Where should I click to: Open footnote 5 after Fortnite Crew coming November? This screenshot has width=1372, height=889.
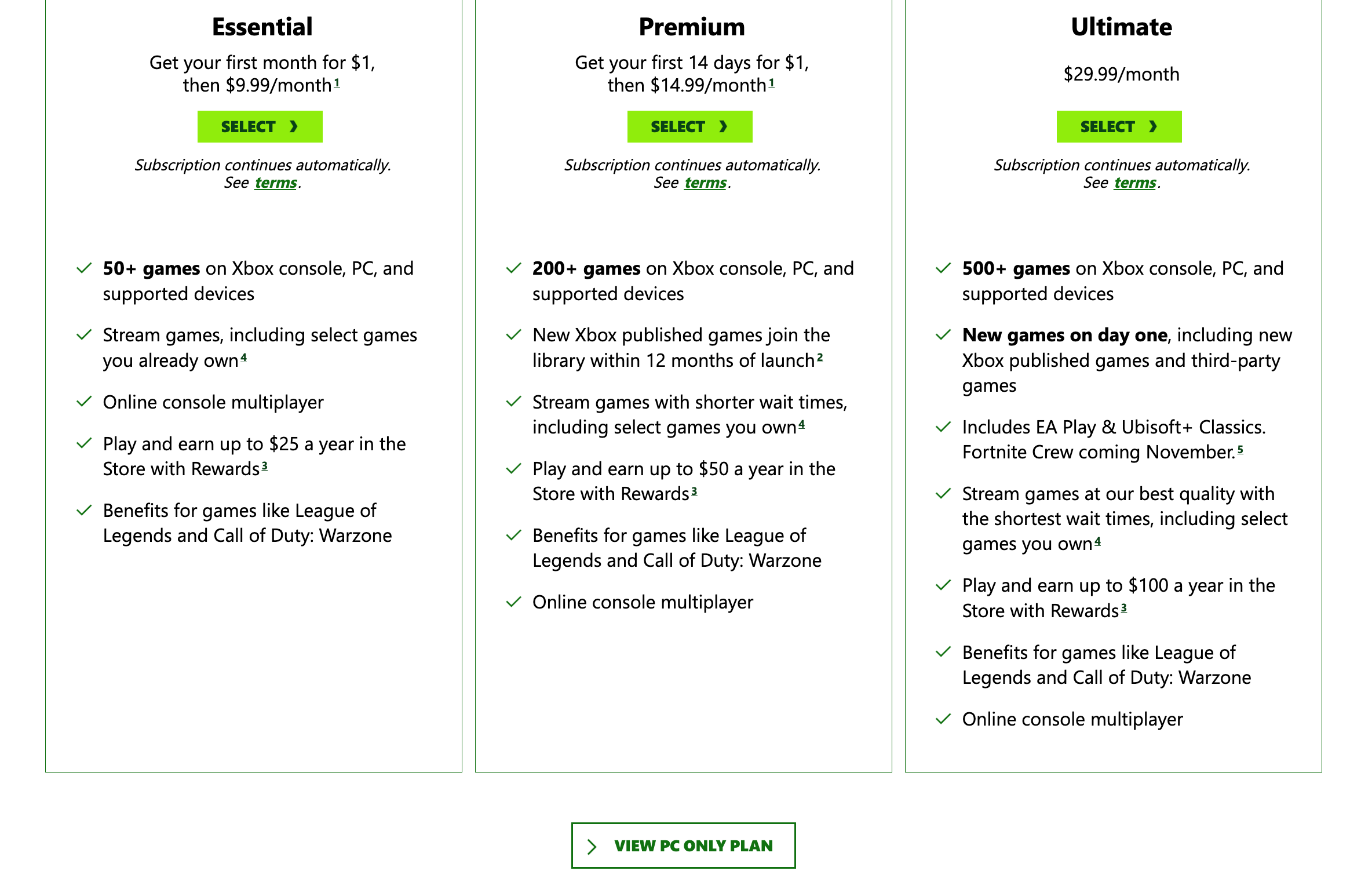click(1240, 449)
